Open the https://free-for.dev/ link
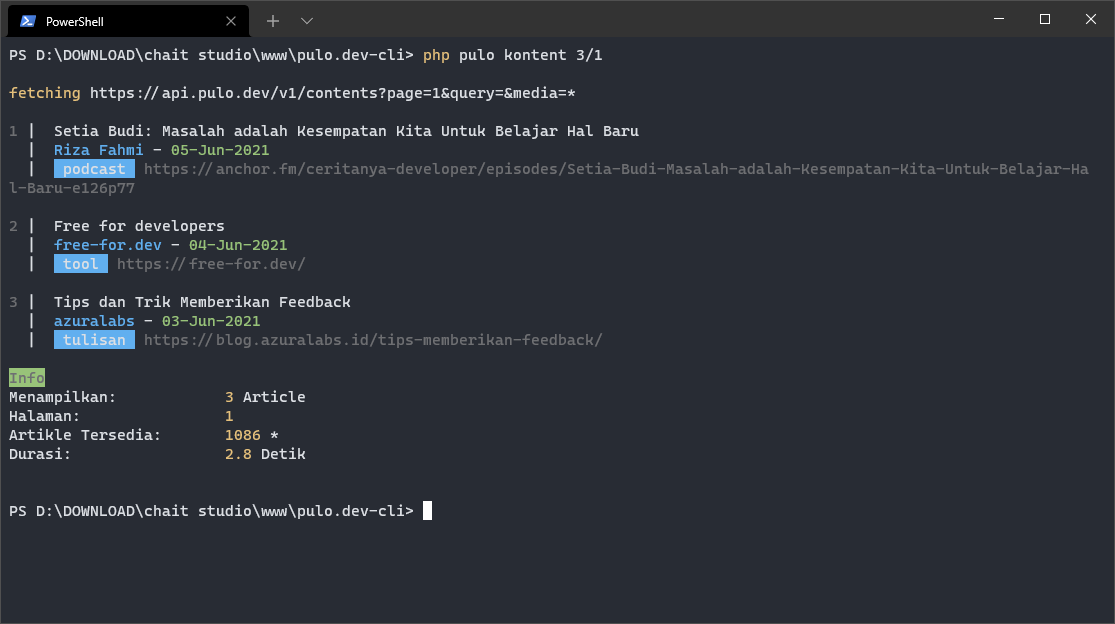The width and height of the screenshot is (1115, 624). (211, 264)
